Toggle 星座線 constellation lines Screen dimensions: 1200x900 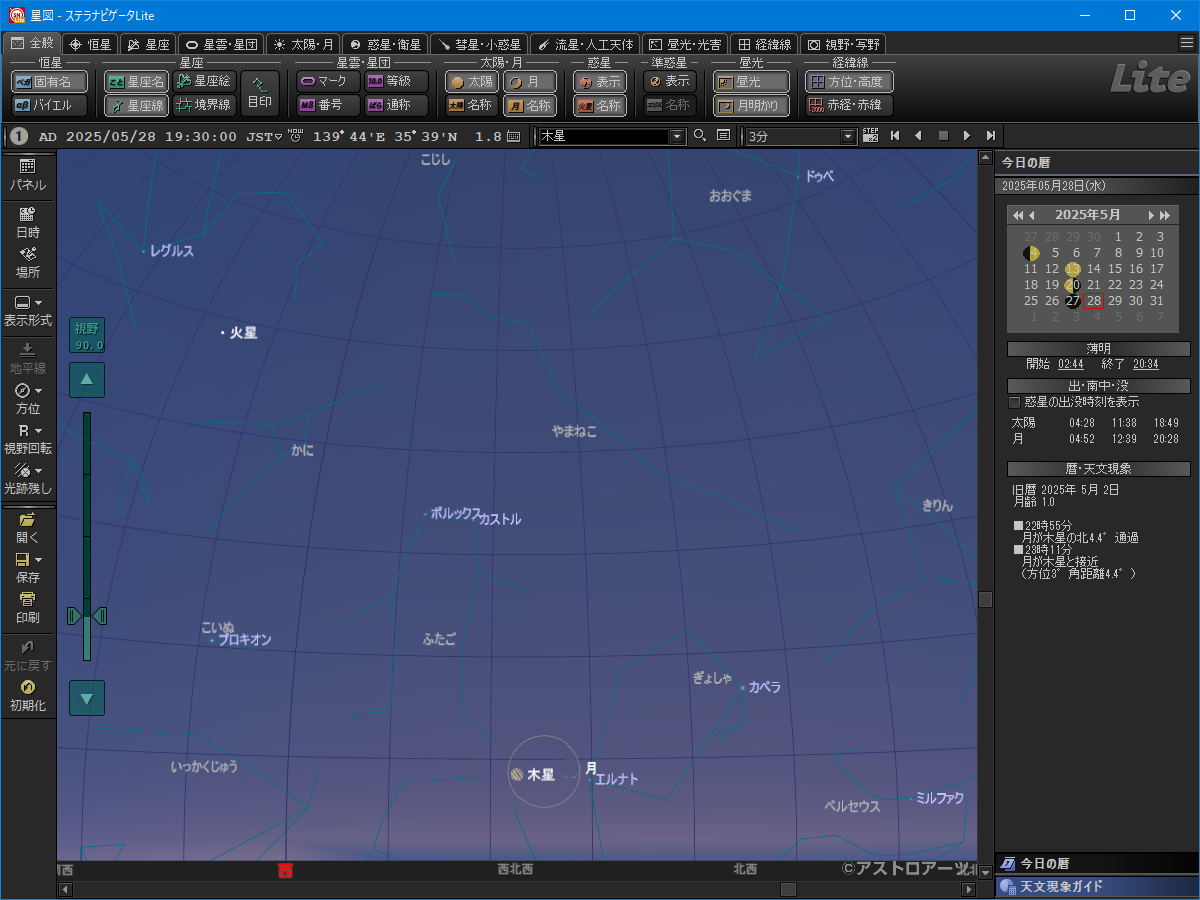[137, 105]
